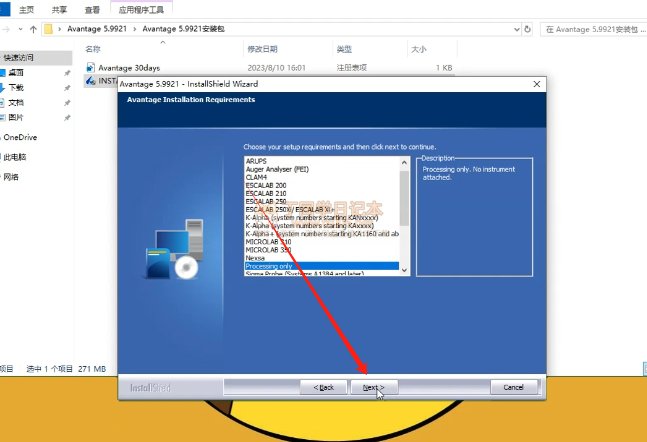Open OneDrive in navigation pane

point(20,137)
